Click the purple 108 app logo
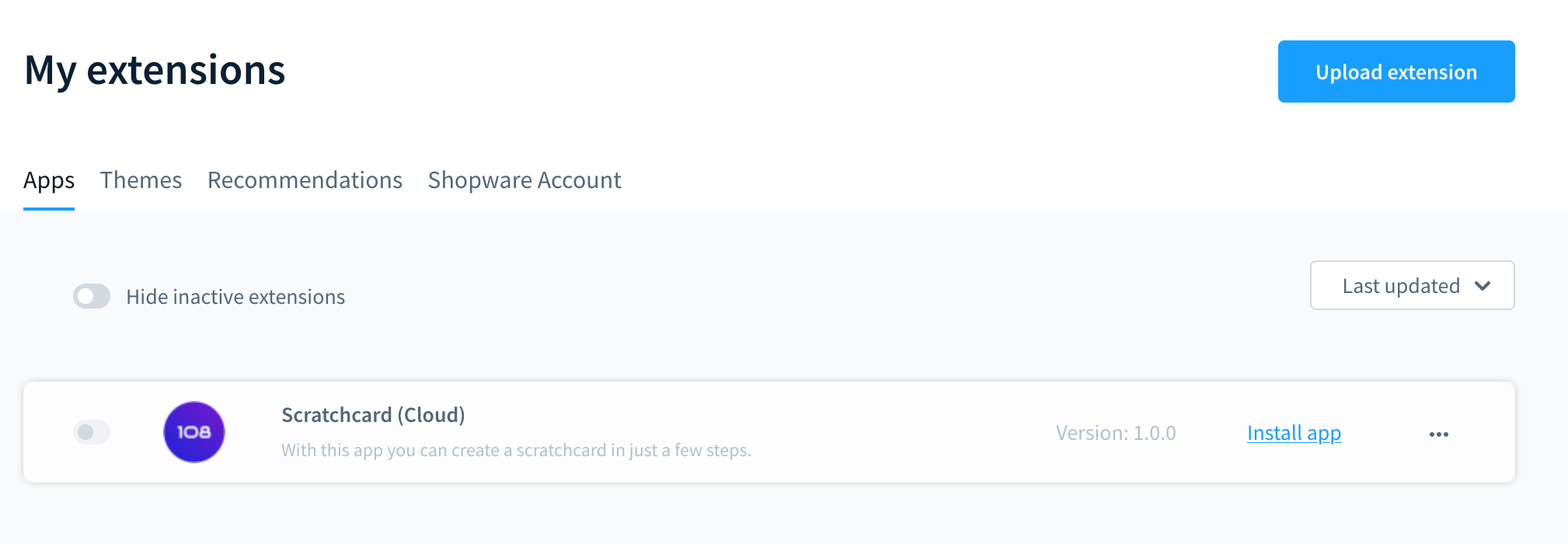The width and height of the screenshot is (1568, 544). (x=194, y=432)
